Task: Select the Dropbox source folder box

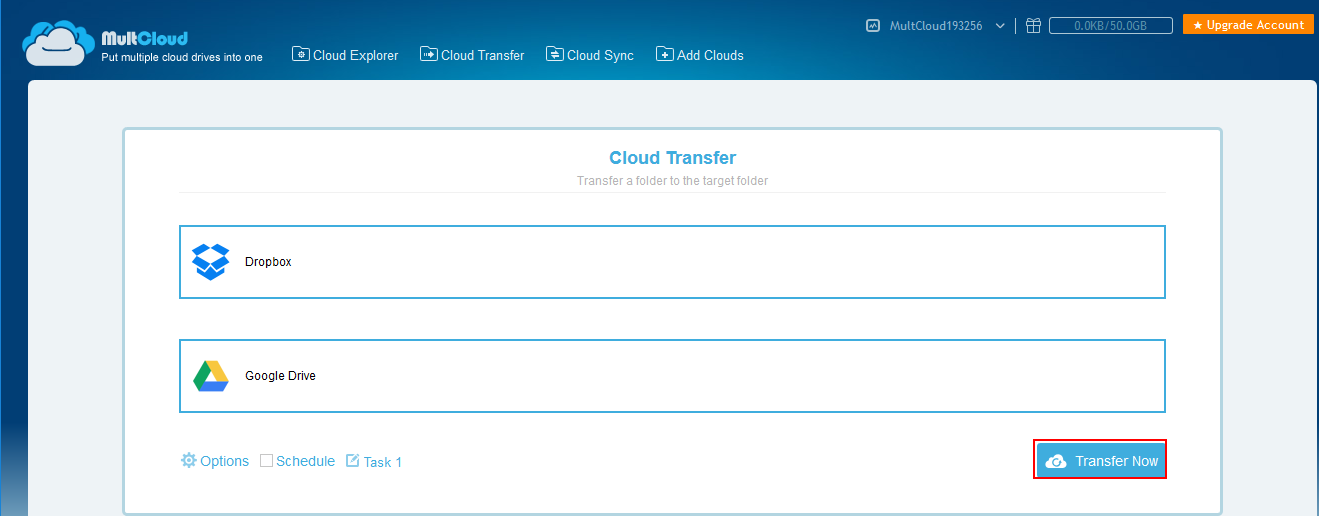Action: pos(672,262)
